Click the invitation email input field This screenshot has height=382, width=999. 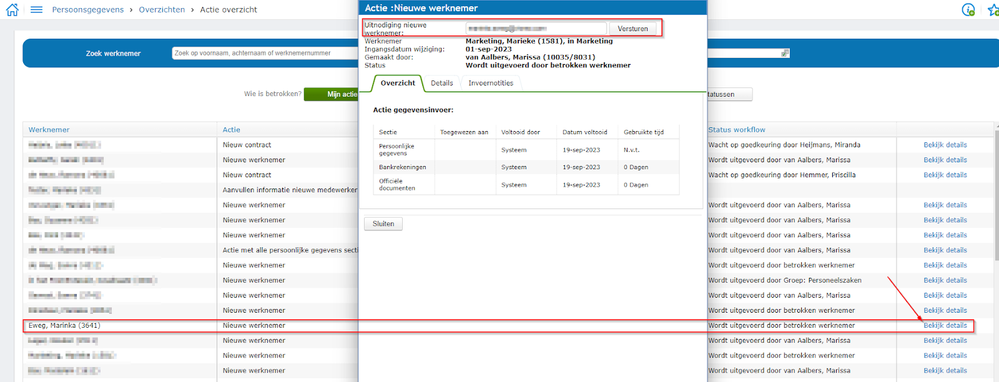tap(535, 29)
